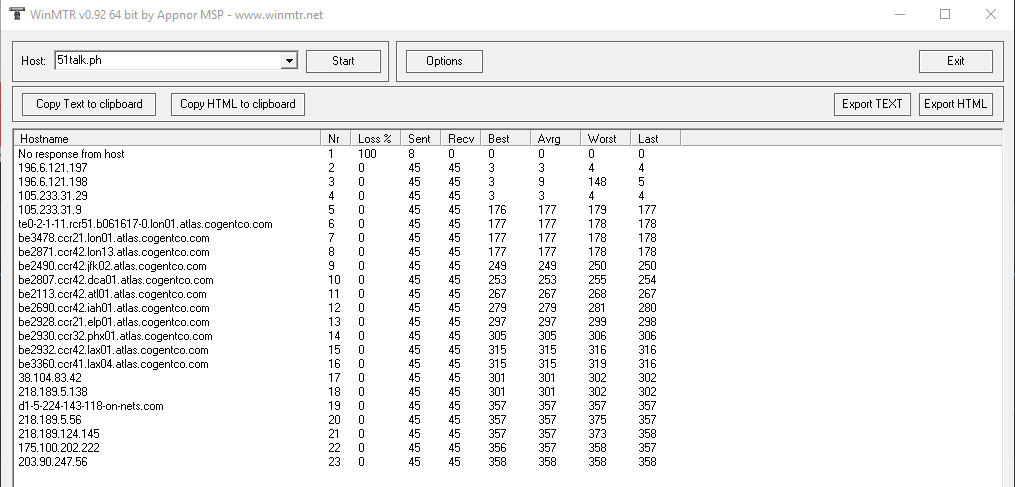Image resolution: width=1015 pixels, height=487 pixels.
Task: Maximize the WinMTR window
Action: tap(945, 14)
